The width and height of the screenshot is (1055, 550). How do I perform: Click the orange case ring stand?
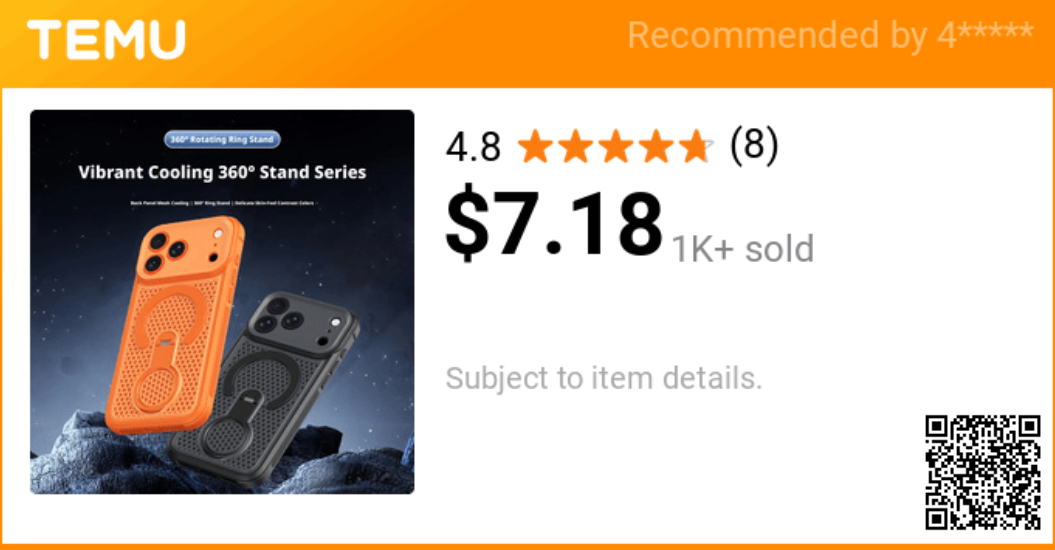tap(159, 372)
